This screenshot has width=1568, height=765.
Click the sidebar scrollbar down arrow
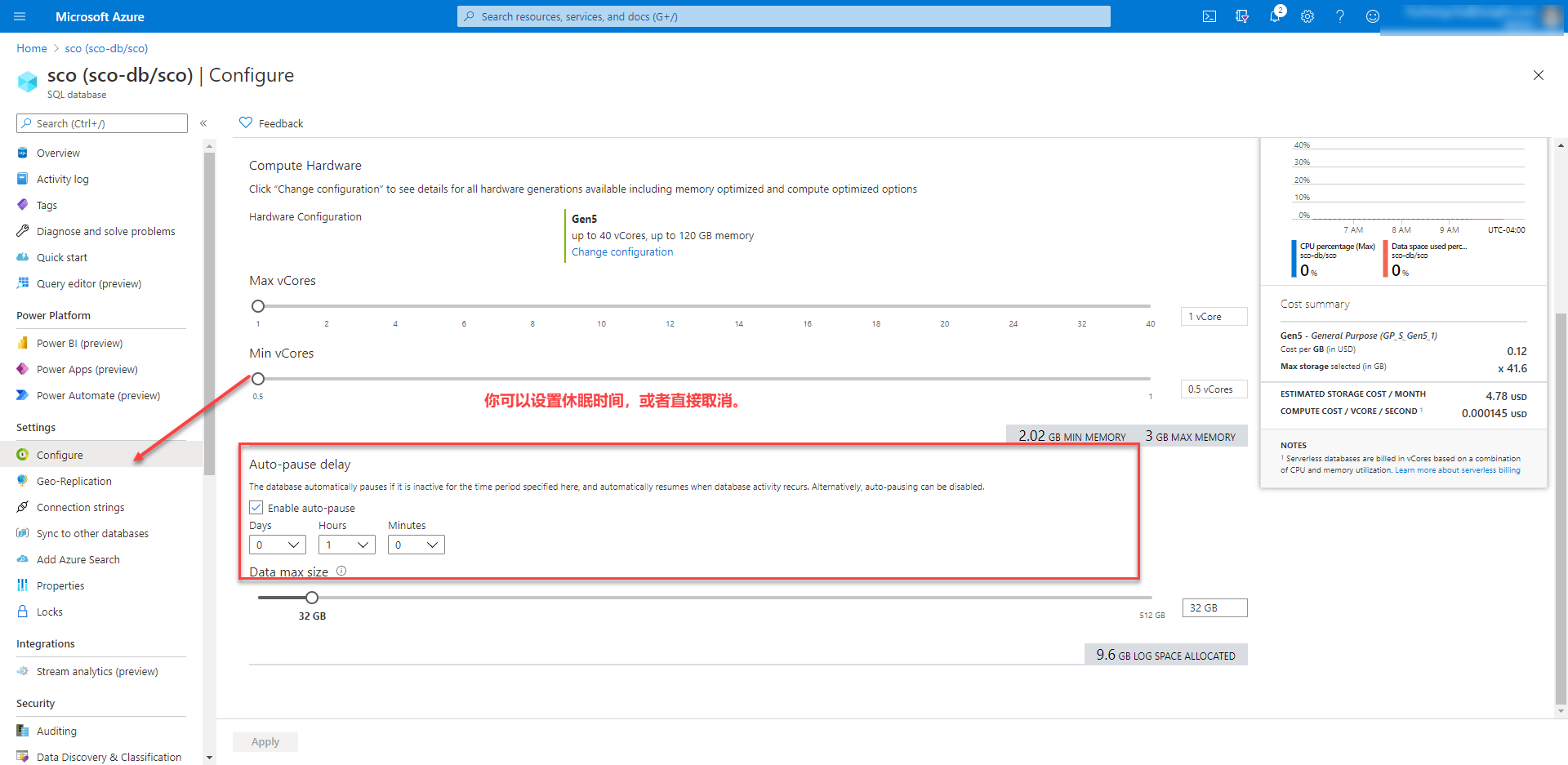pos(209,758)
